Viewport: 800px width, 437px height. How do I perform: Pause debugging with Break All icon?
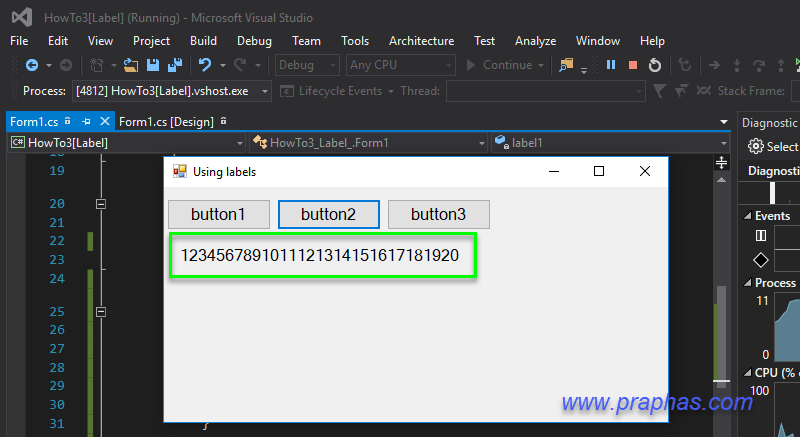point(611,65)
